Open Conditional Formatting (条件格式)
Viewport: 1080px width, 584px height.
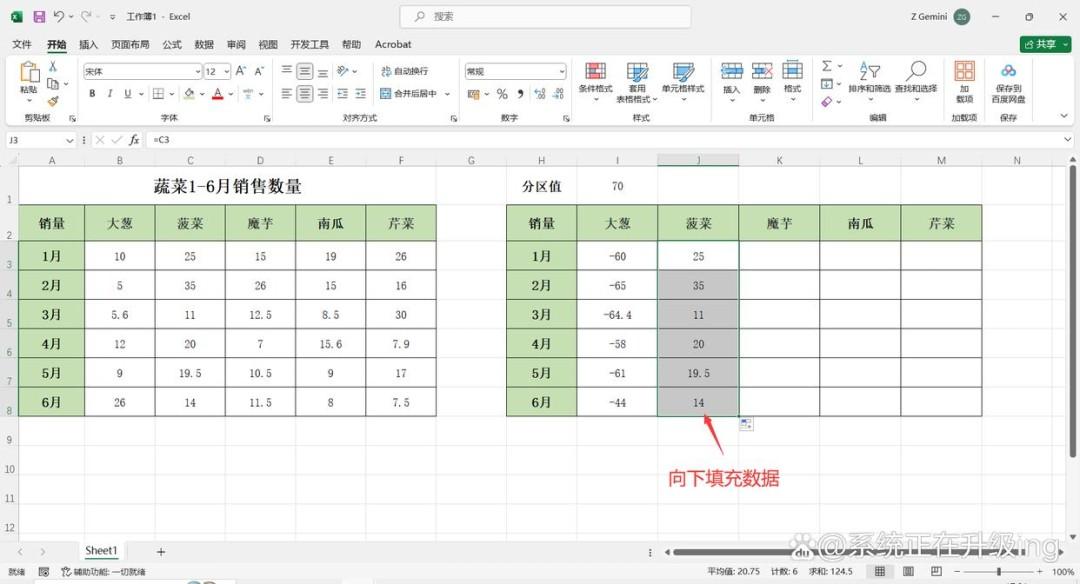click(595, 77)
